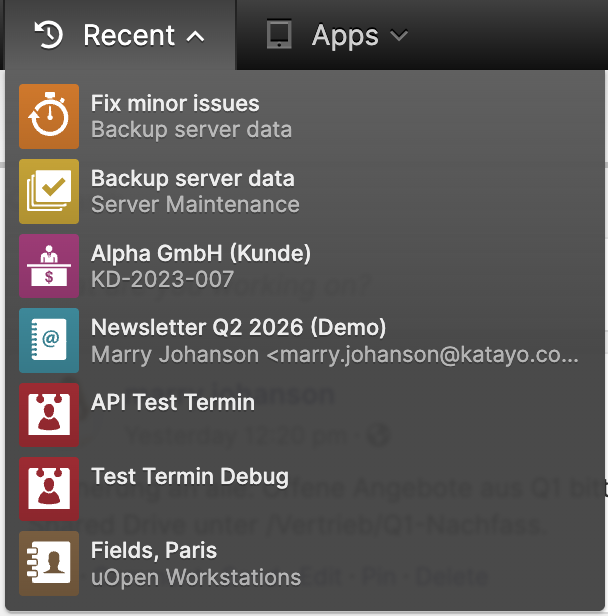Click the yellow task checkmark icon
This screenshot has width=608, height=616.
pyautogui.click(x=49, y=191)
